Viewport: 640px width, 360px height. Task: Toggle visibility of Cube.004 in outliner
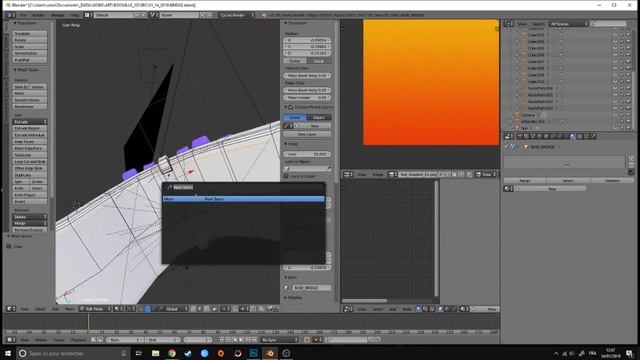(615, 41)
